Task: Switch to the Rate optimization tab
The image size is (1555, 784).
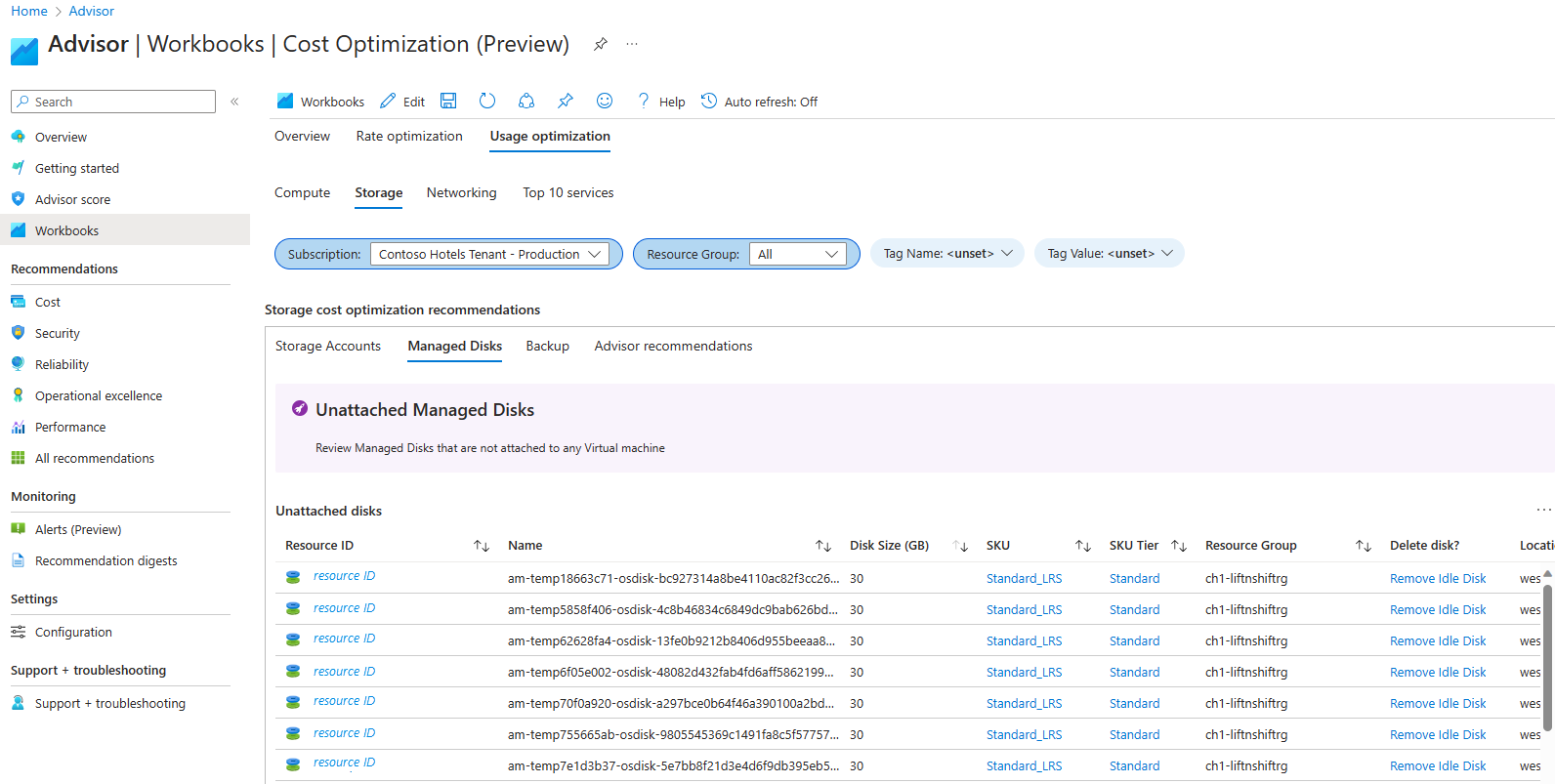Action: [x=409, y=137]
